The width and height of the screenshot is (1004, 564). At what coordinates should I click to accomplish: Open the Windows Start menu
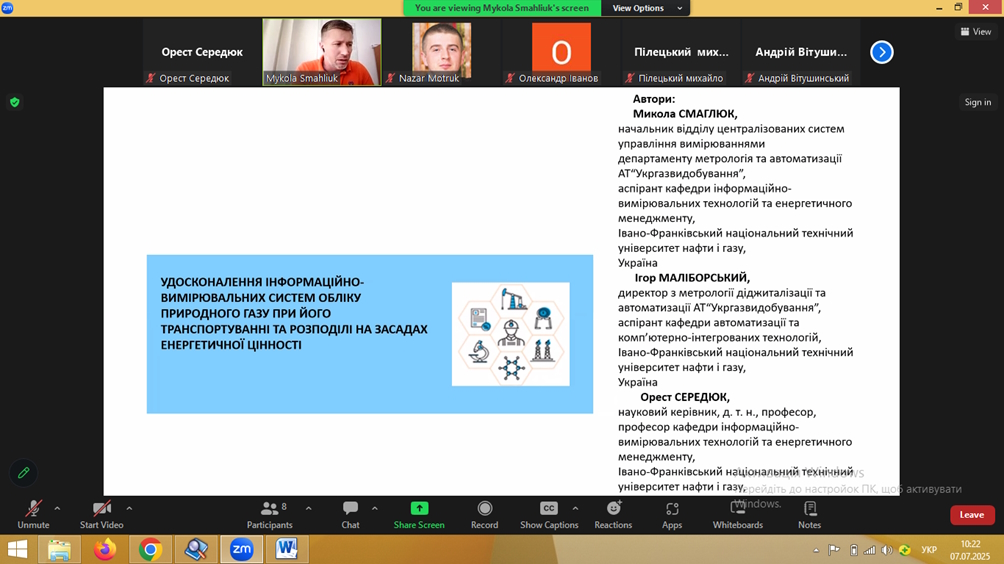tap(17, 549)
